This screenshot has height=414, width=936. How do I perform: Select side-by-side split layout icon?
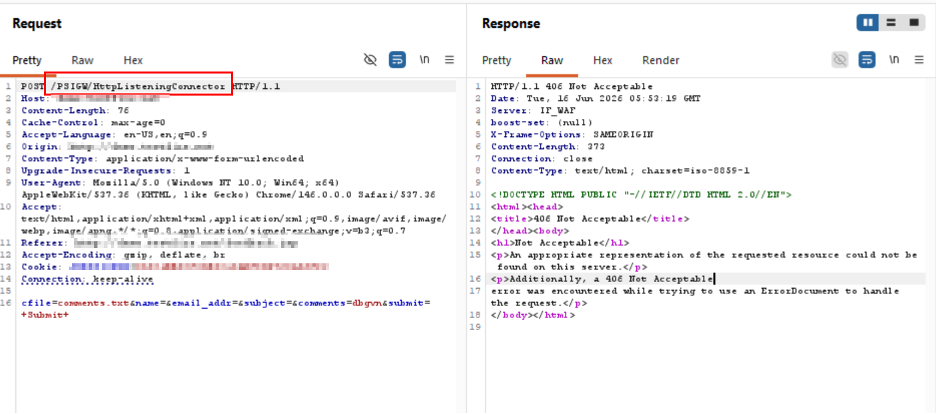pos(868,23)
